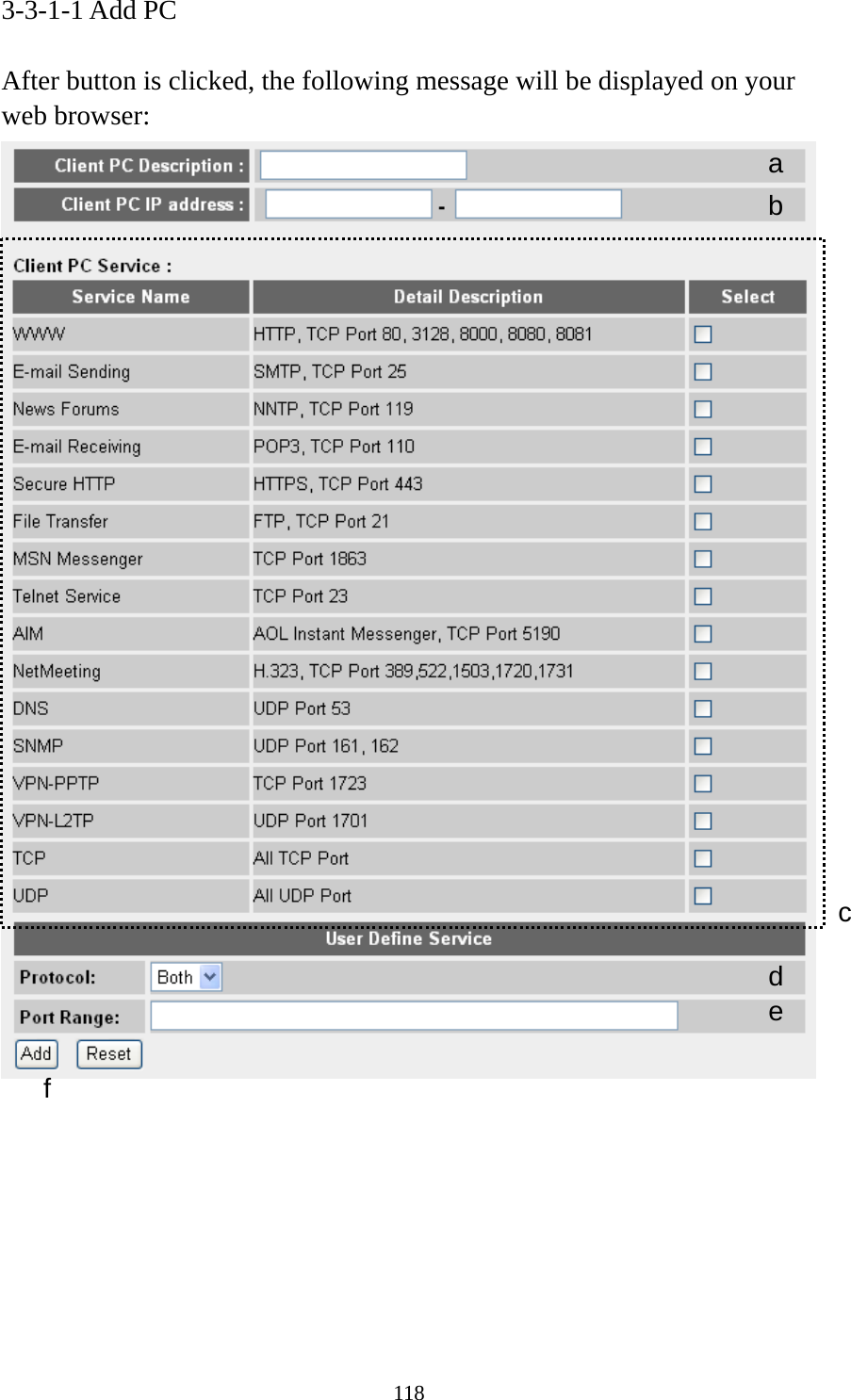
Task: Check the SNMP service box
Action: click(x=703, y=746)
